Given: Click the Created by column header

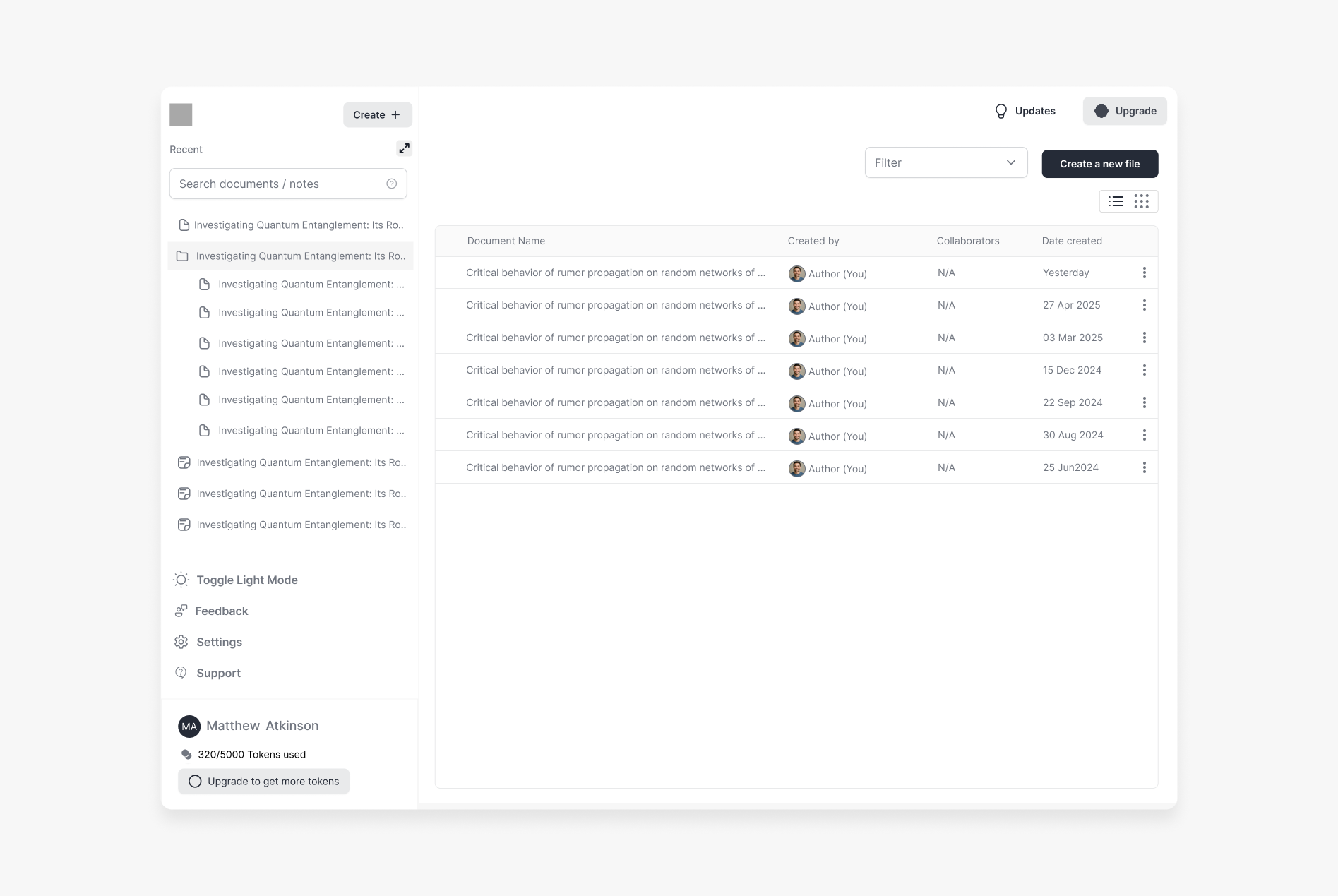Looking at the screenshot, I should coord(813,241).
